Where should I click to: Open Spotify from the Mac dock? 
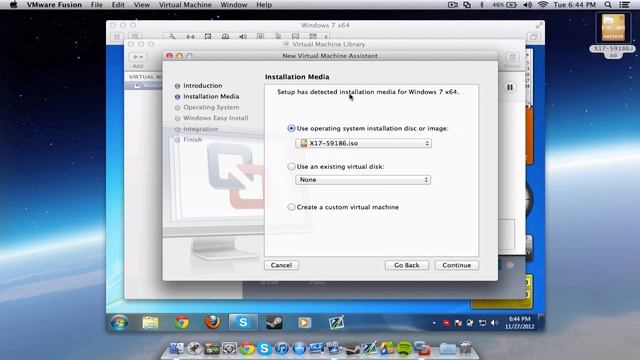coord(404,348)
